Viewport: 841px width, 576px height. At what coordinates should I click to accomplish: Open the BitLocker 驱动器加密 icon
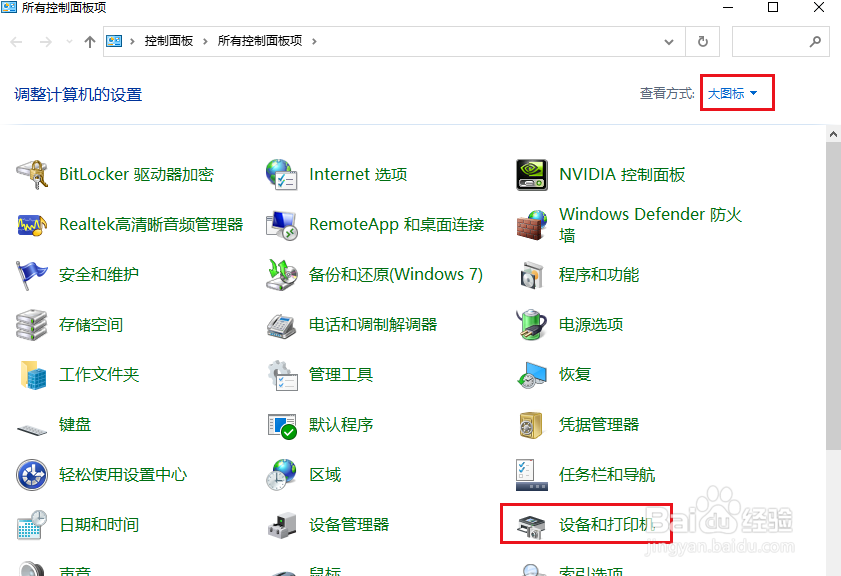pos(32,174)
